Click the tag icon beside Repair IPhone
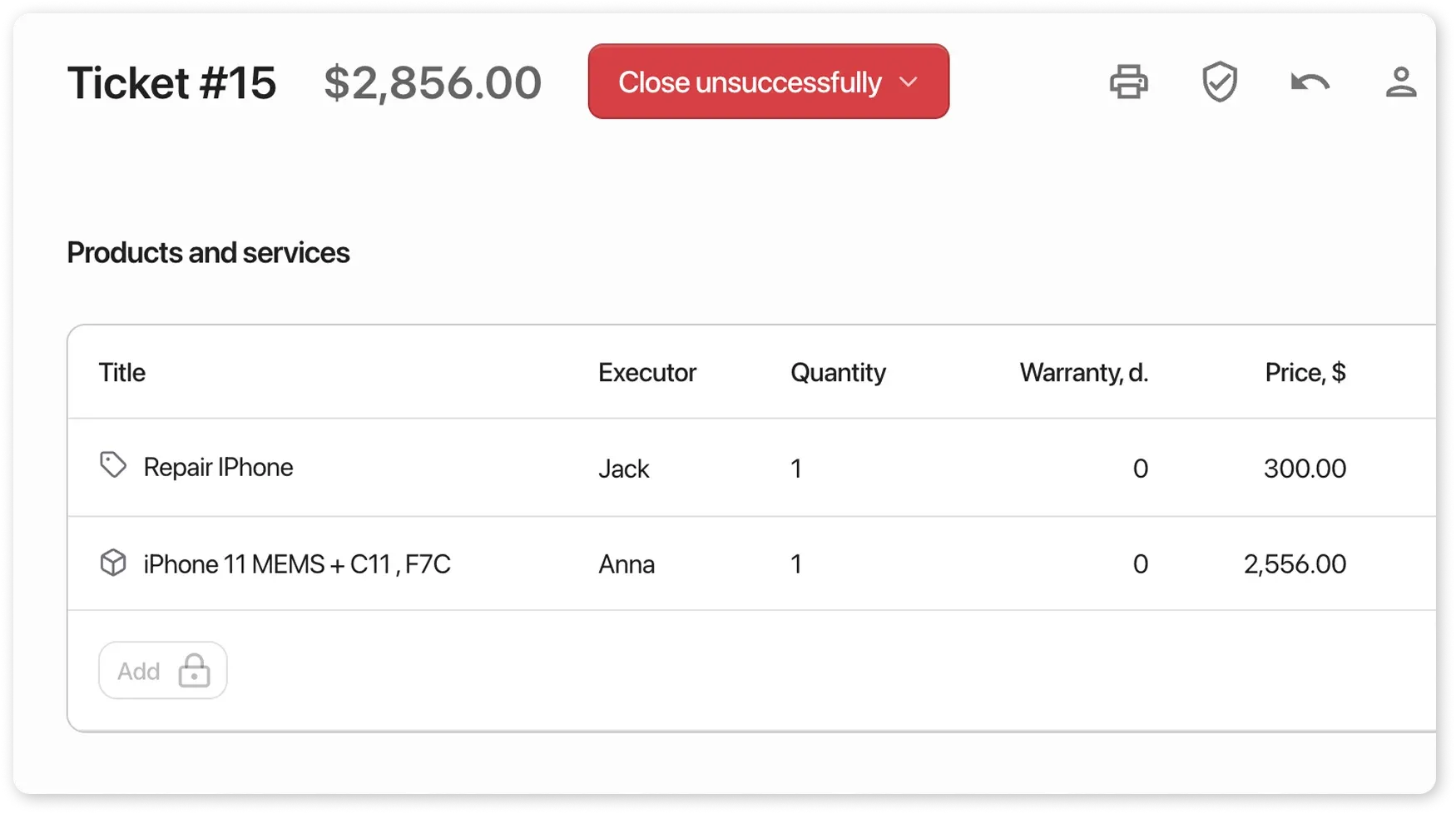The image size is (1456, 814). tap(112, 466)
